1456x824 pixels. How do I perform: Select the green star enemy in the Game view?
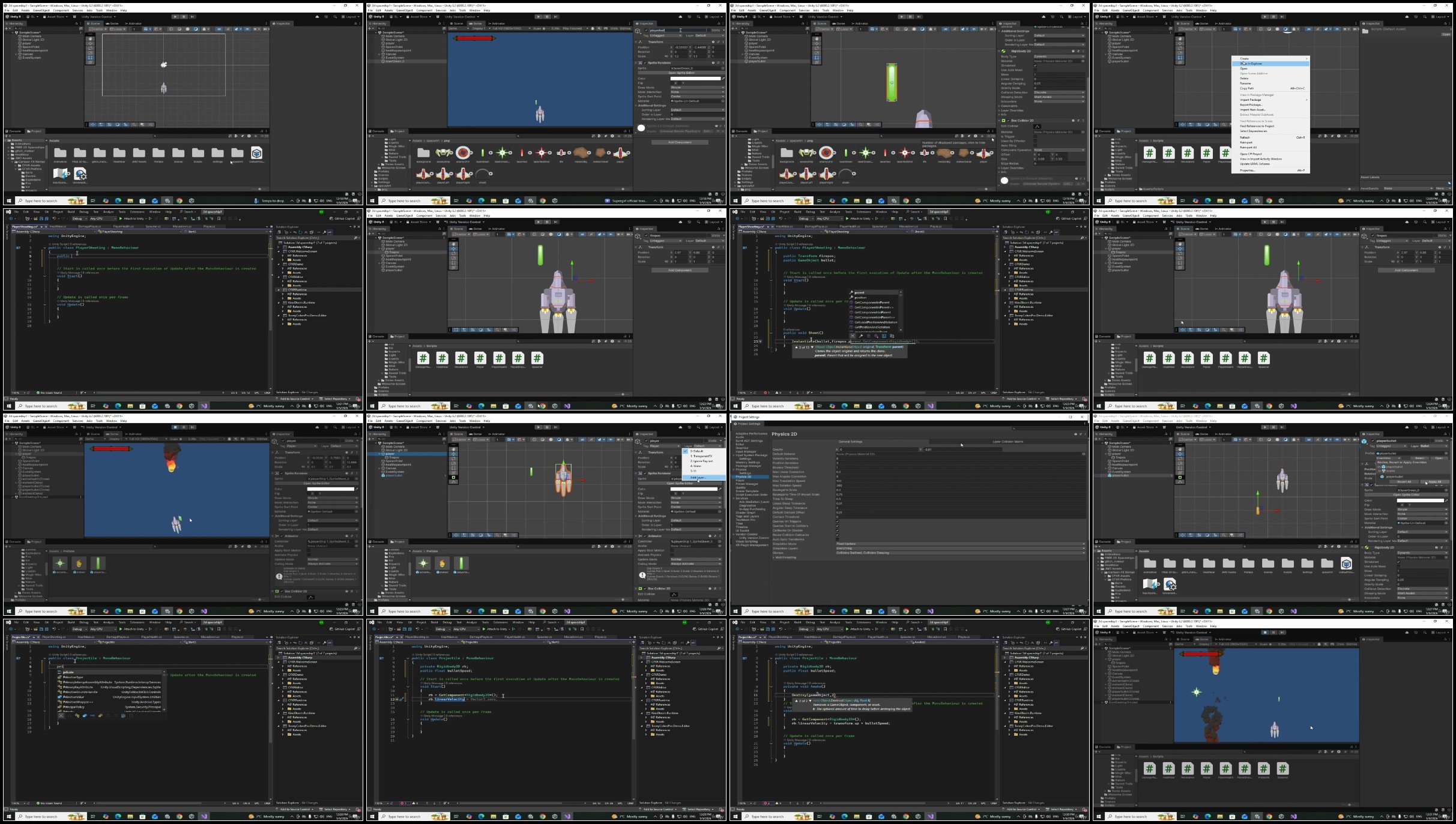[1197, 692]
